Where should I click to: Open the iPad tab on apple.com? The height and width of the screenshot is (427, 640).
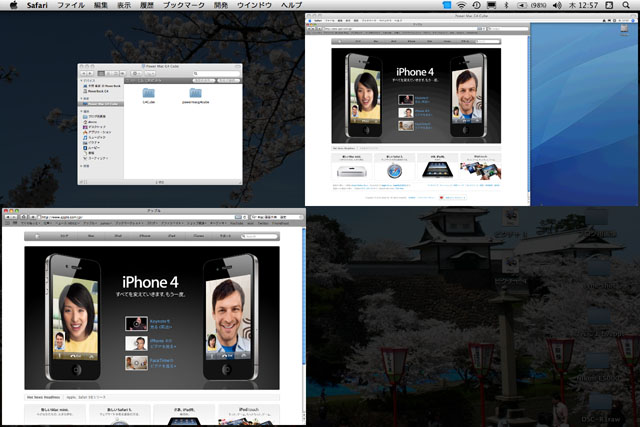tap(172, 236)
